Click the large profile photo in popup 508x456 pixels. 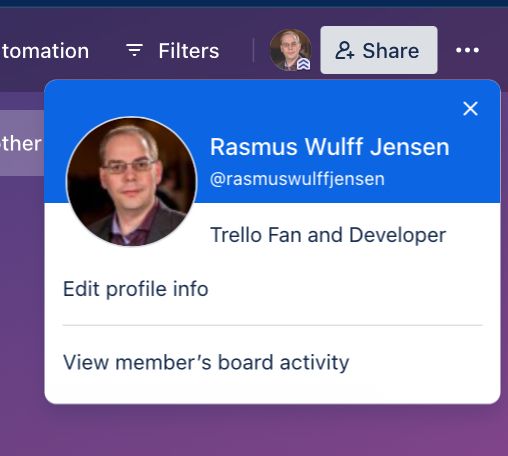click(132, 182)
